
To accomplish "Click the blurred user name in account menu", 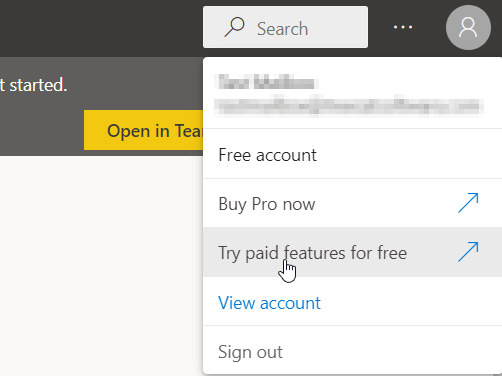I will coord(266,82).
